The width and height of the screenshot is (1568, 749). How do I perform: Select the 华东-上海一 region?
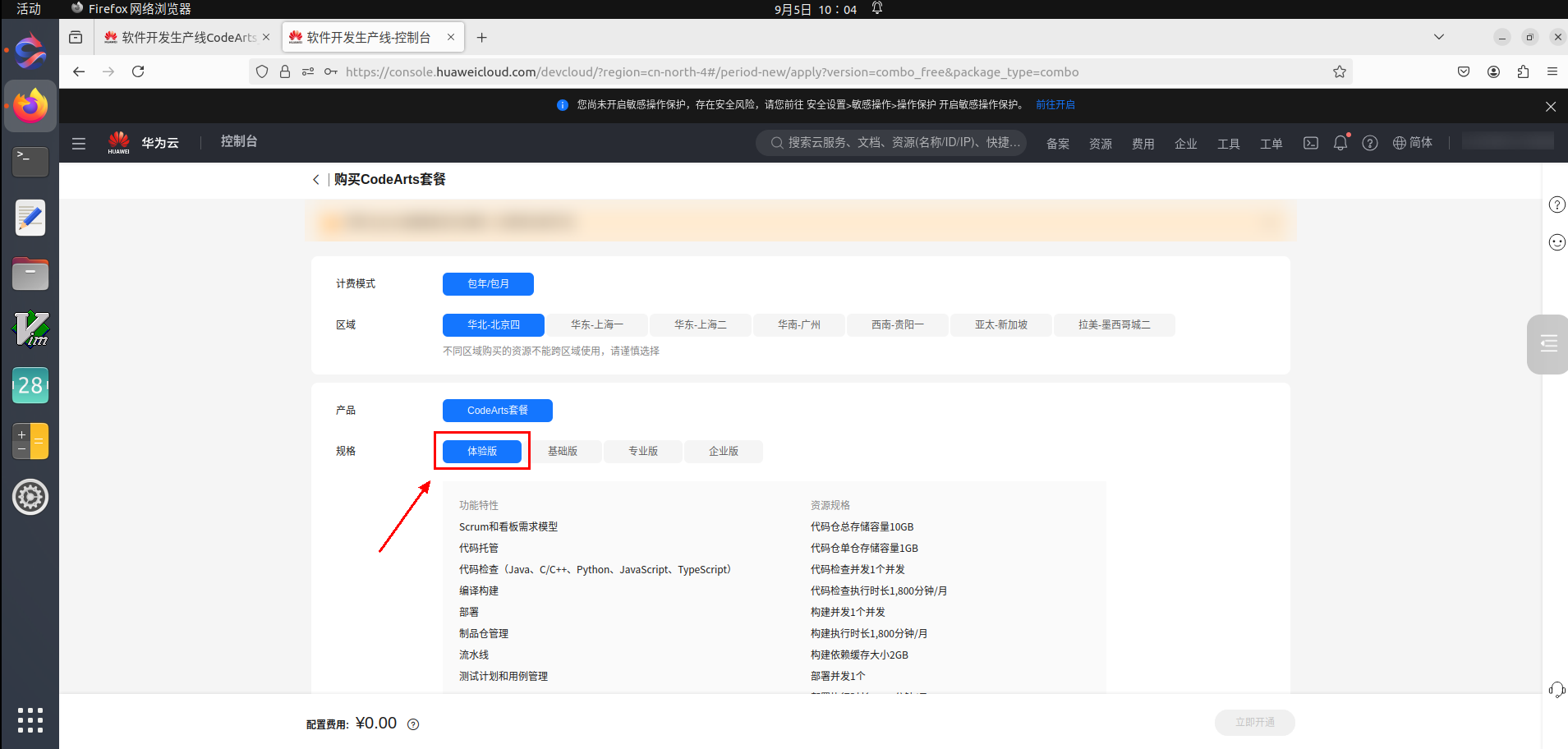[x=597, y=325]
